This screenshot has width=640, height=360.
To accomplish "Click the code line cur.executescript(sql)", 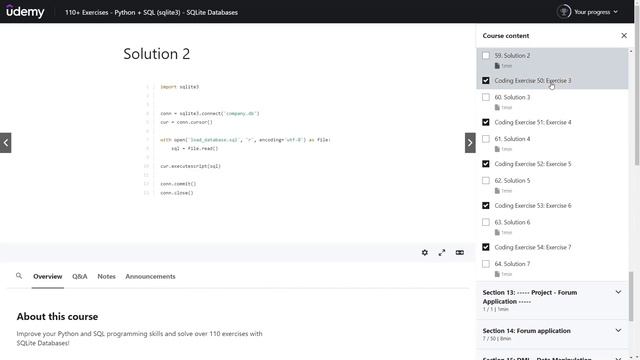I will coord(190,166).
